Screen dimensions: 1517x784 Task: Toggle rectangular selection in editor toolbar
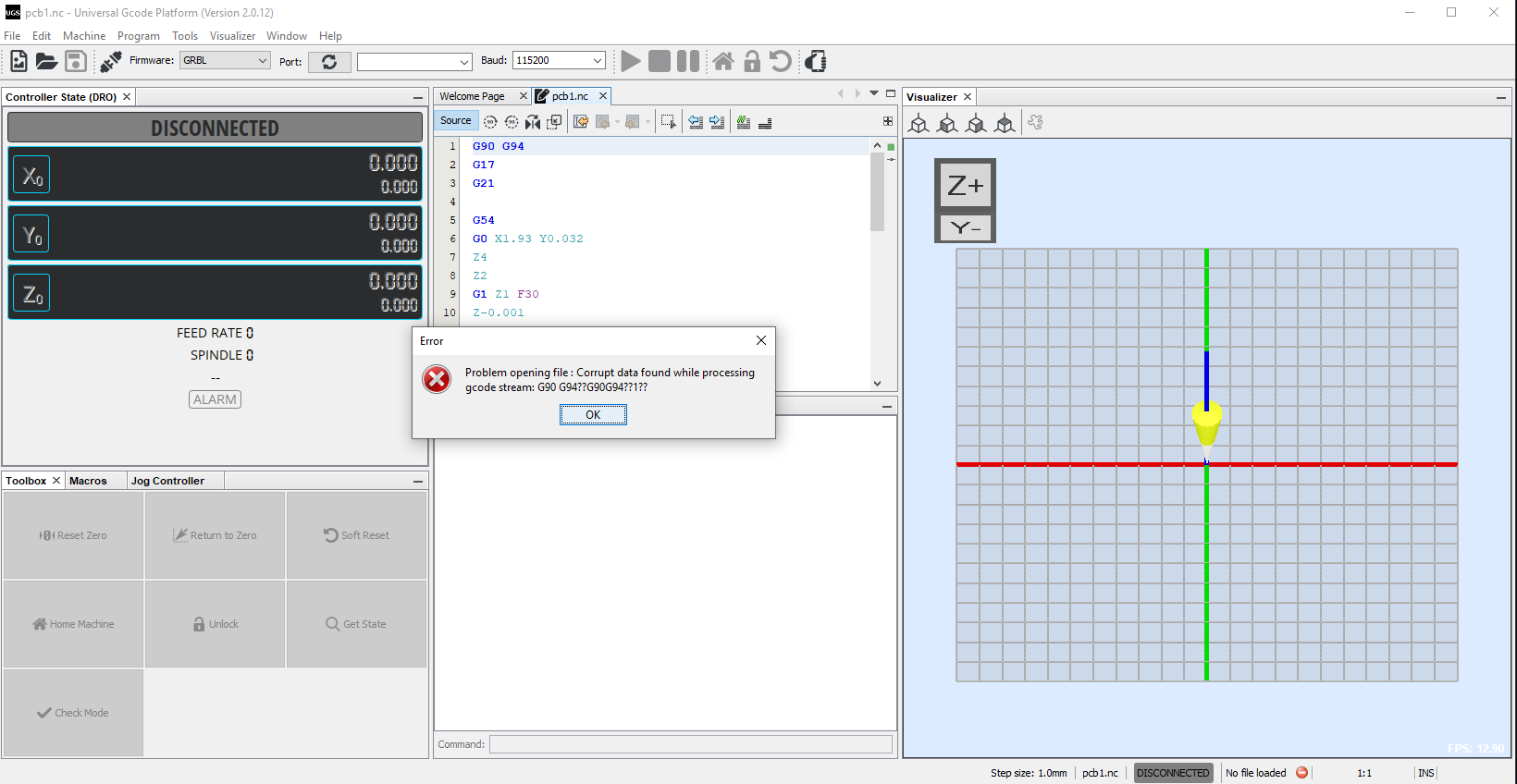coord(668,121)
